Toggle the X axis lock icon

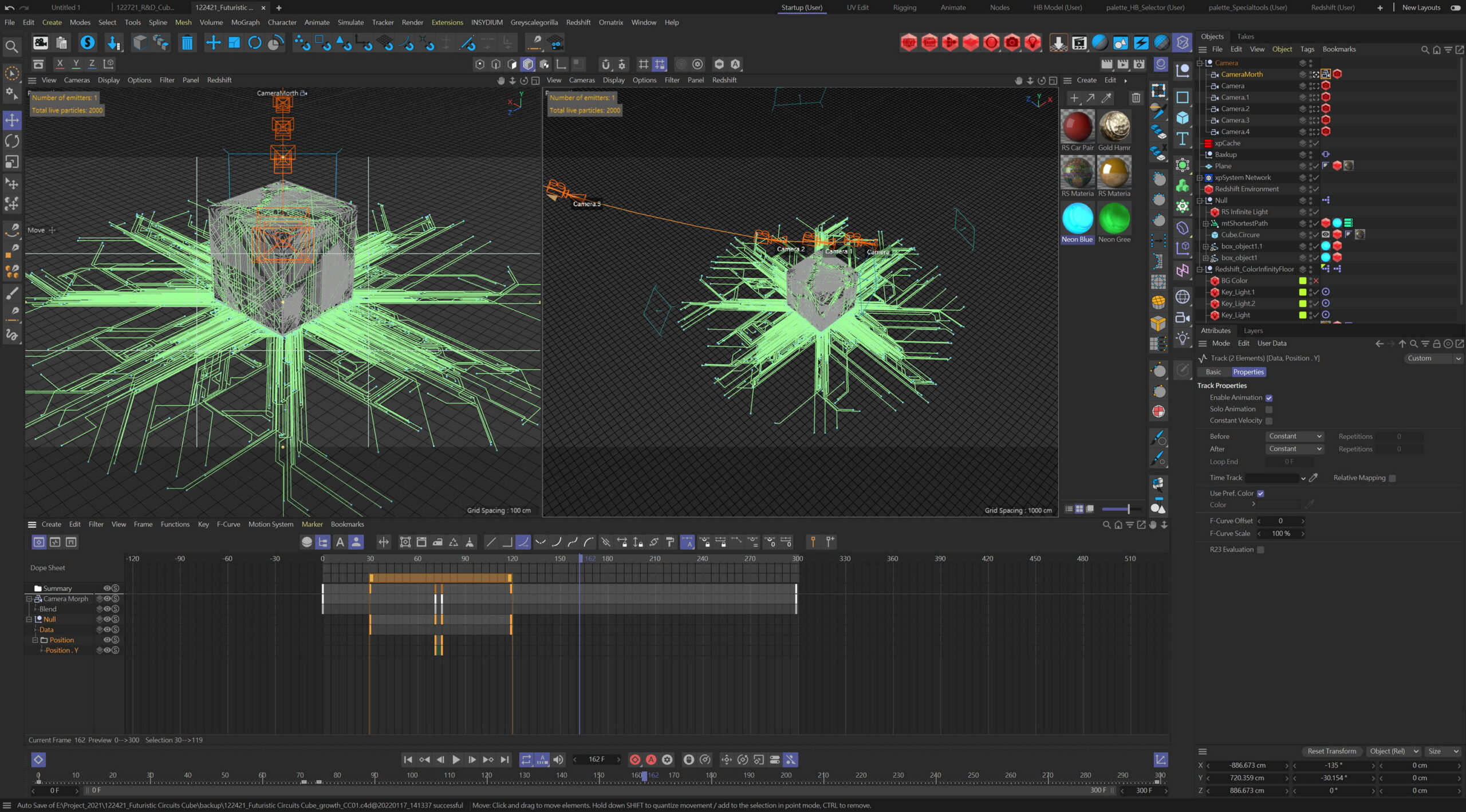point(60,64)
